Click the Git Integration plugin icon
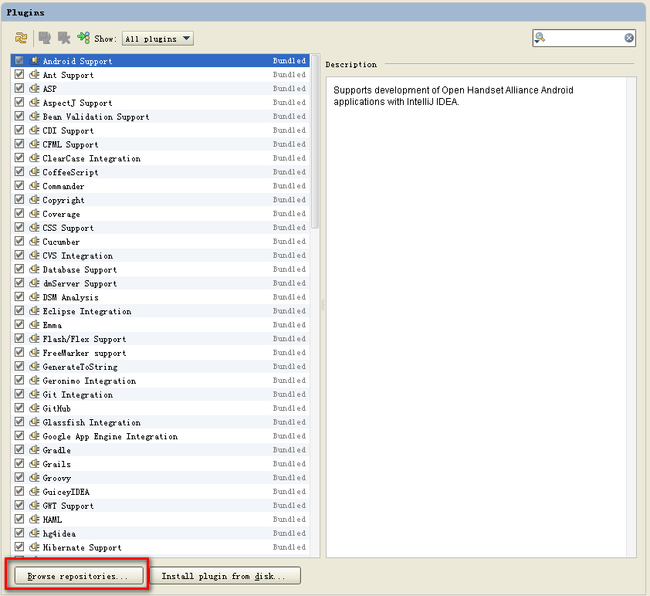Viewport: 650px width, 596px height. 34,394
